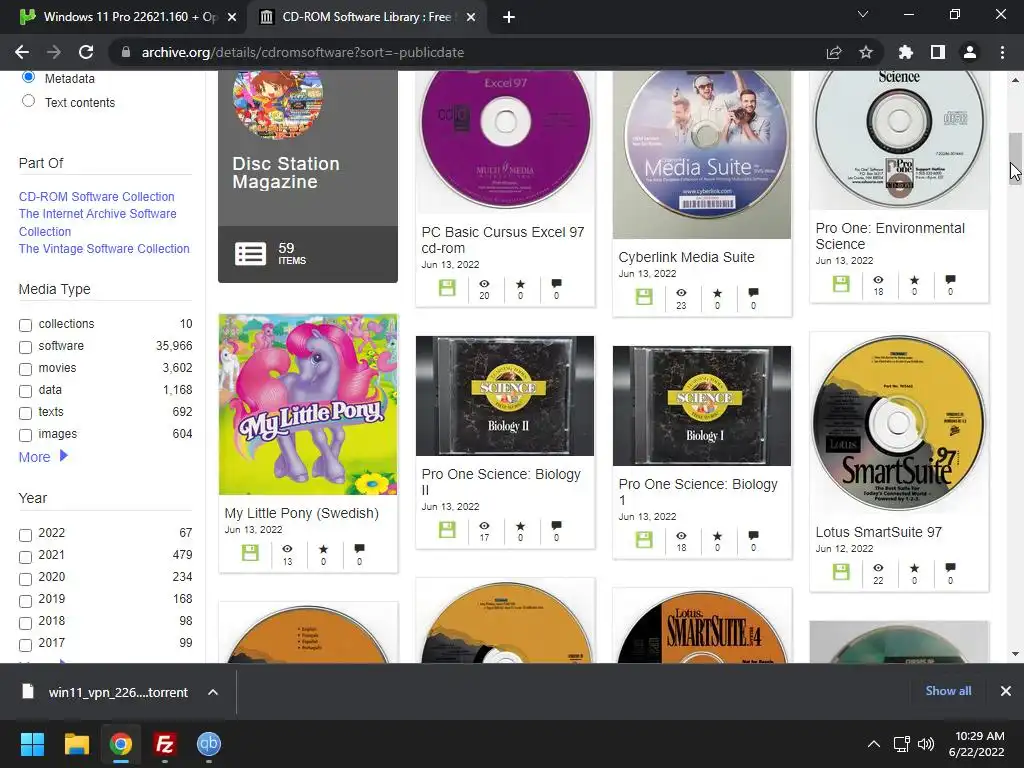Click the comment icon for Pro One Science: Biology 1
The width and height of the screenshot is (1024, 768).
click(x=753, y=536)
